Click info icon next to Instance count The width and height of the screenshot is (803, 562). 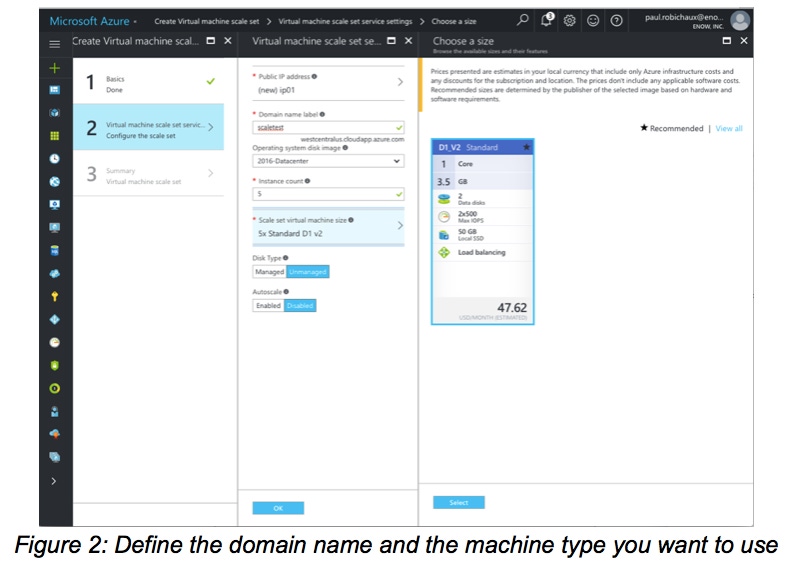pyautogui.click(x=307, y=181)
